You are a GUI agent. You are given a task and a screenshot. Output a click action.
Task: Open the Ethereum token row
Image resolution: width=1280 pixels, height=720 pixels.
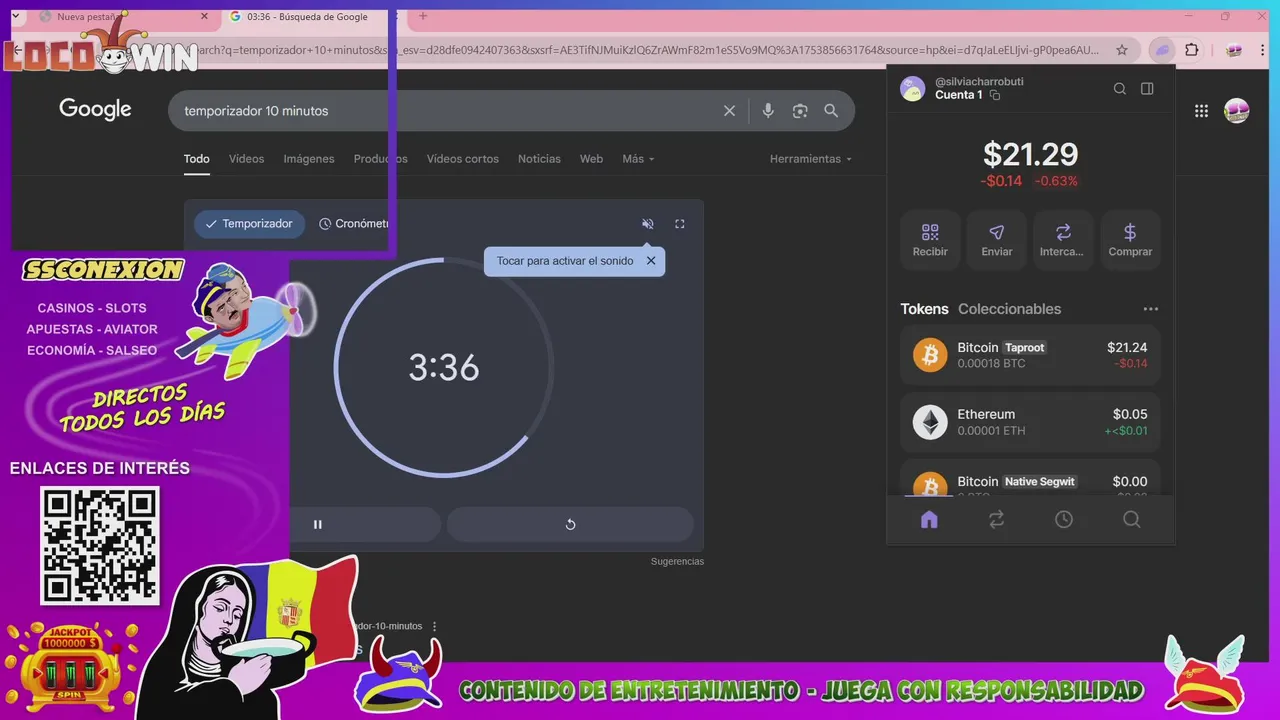[1030, 422]
